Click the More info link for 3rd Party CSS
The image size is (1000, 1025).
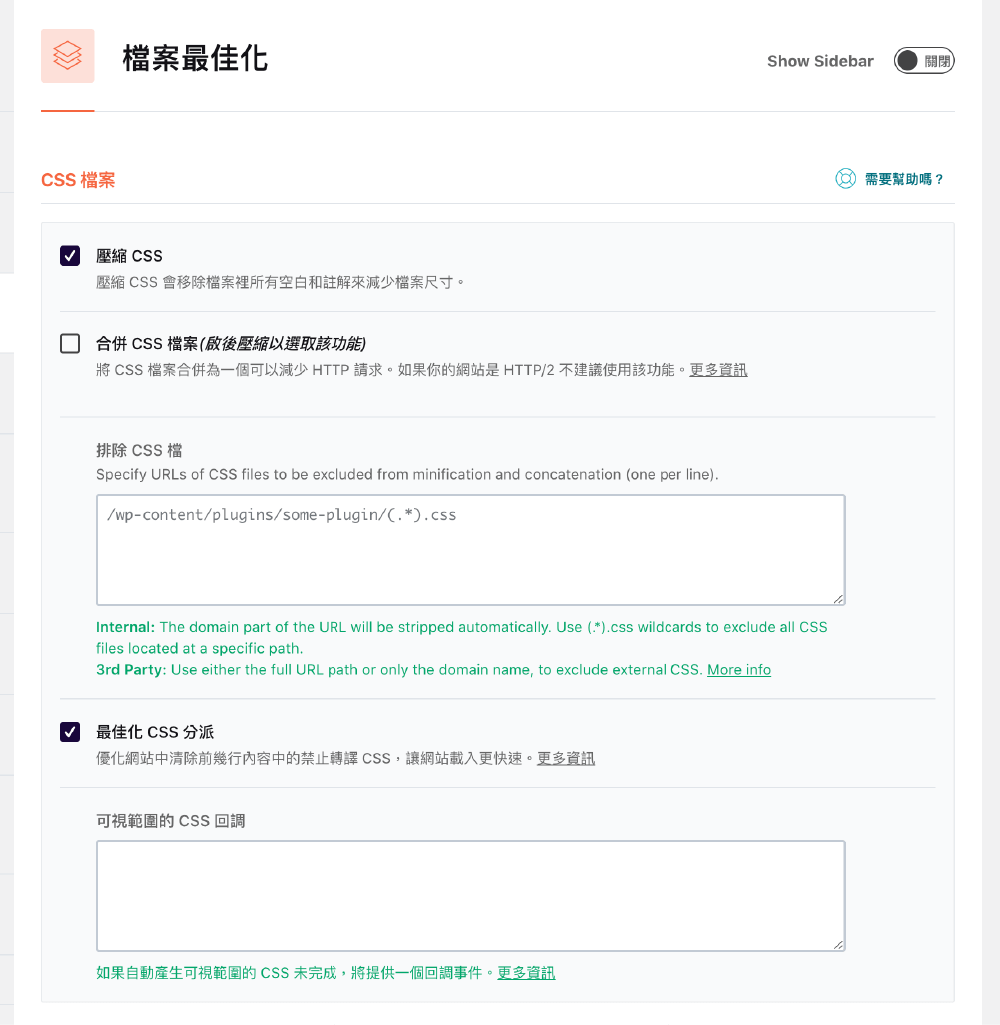739,669
